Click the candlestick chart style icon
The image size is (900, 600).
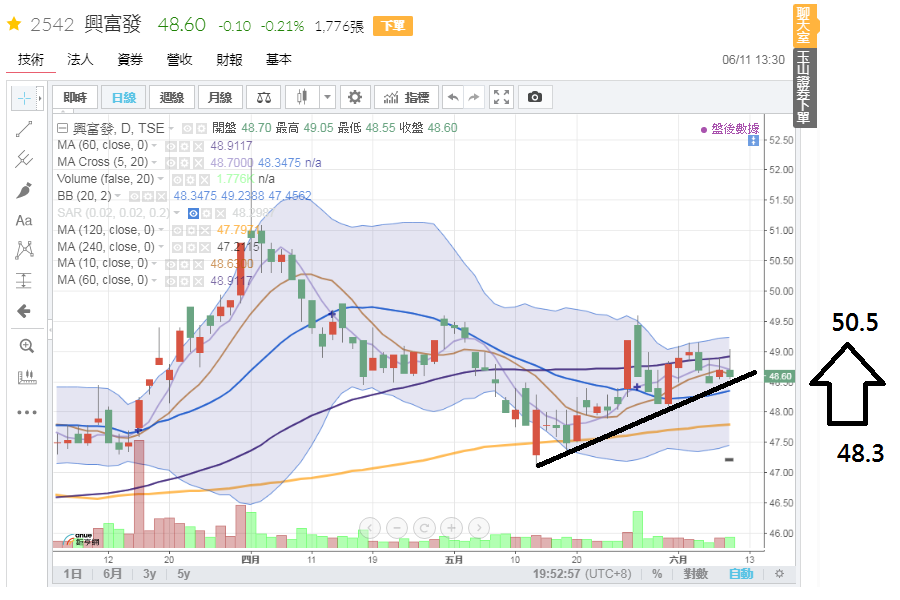(302, 98)
